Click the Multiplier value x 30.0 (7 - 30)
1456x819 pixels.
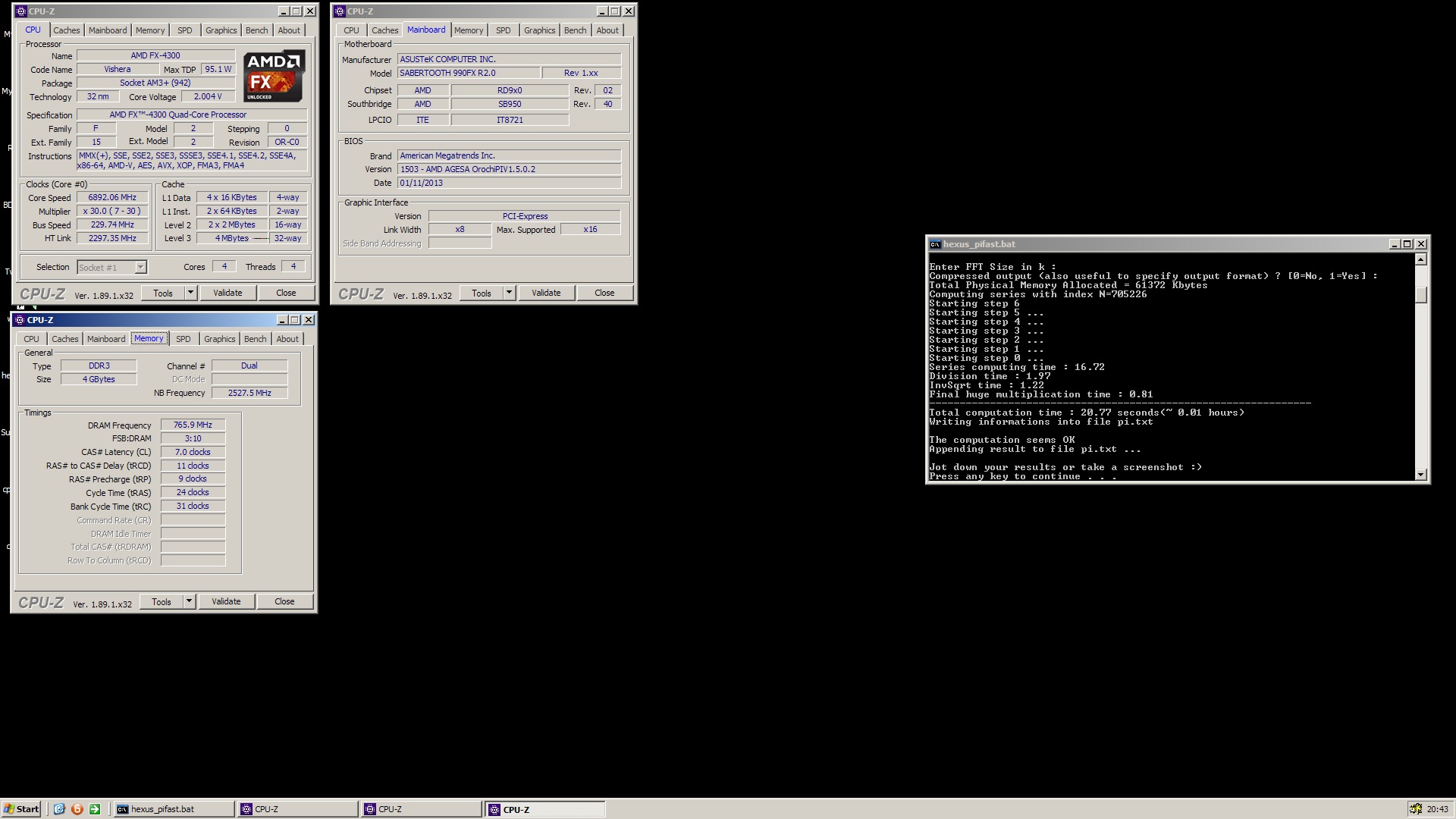[x=112, y=211]
